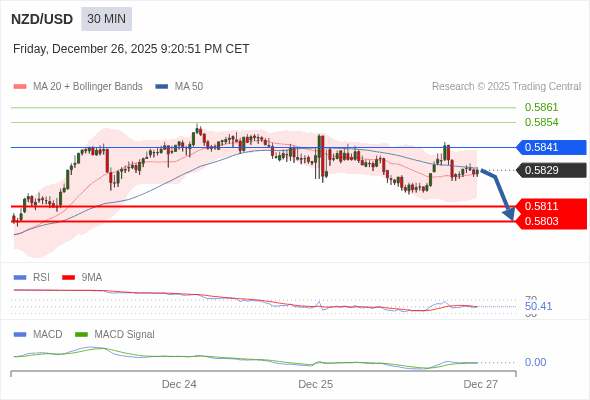Viewport: 590px width, 400px height.
Task: Click the 'MA 20 + Bollinger Bands' legend label
Action: click(x=88, y=87)
